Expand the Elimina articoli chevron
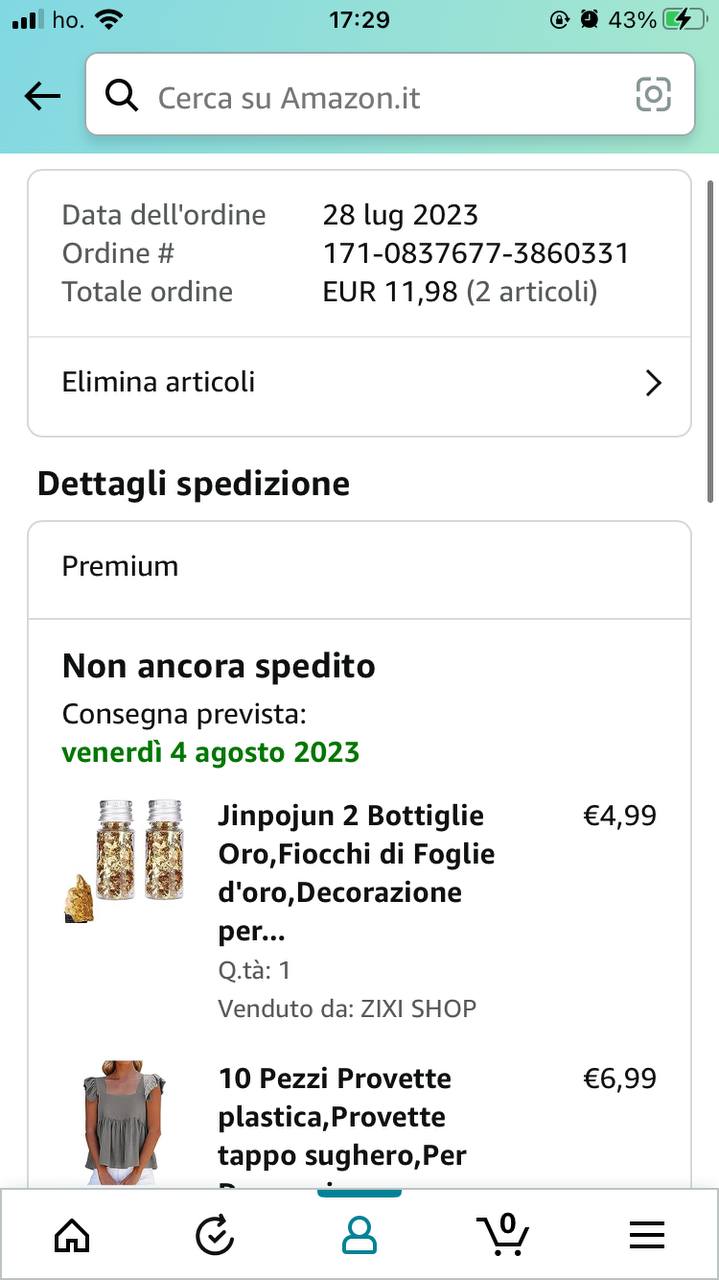This screenshot has width=719, height=1280. pos(653,383)
